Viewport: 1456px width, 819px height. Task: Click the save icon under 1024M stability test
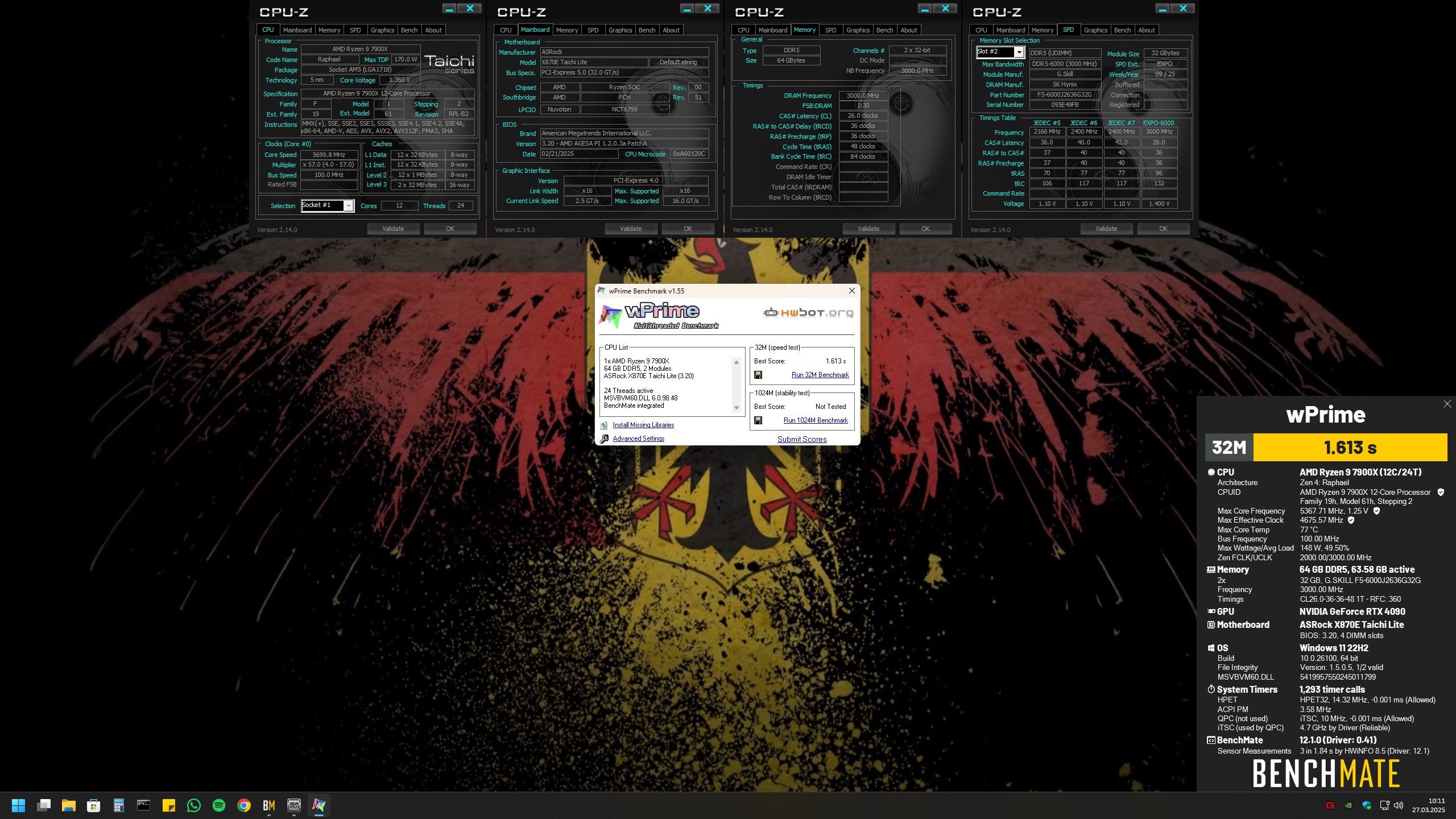[x=758, y=420]
